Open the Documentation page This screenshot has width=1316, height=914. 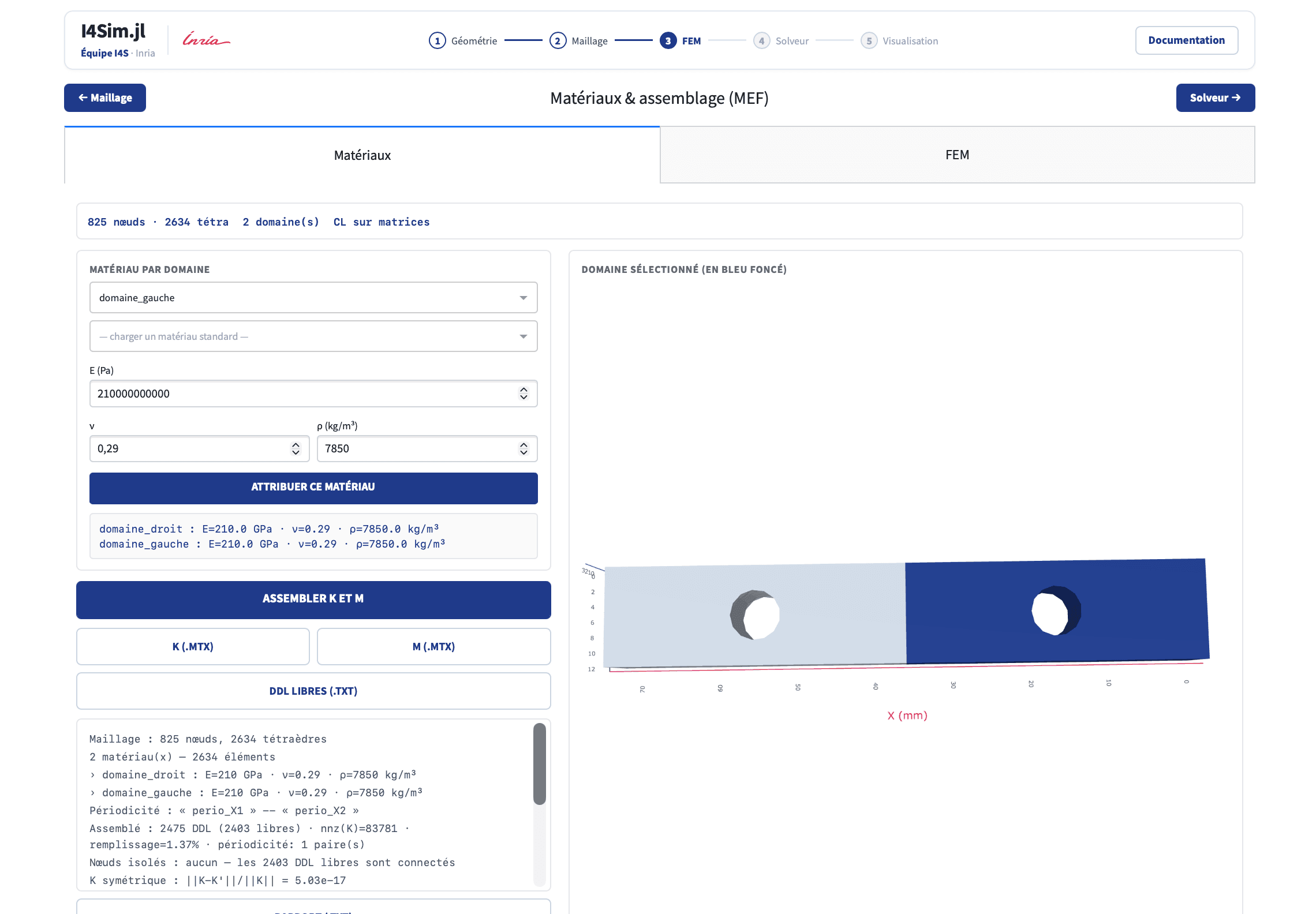(x=1186, y=40)
